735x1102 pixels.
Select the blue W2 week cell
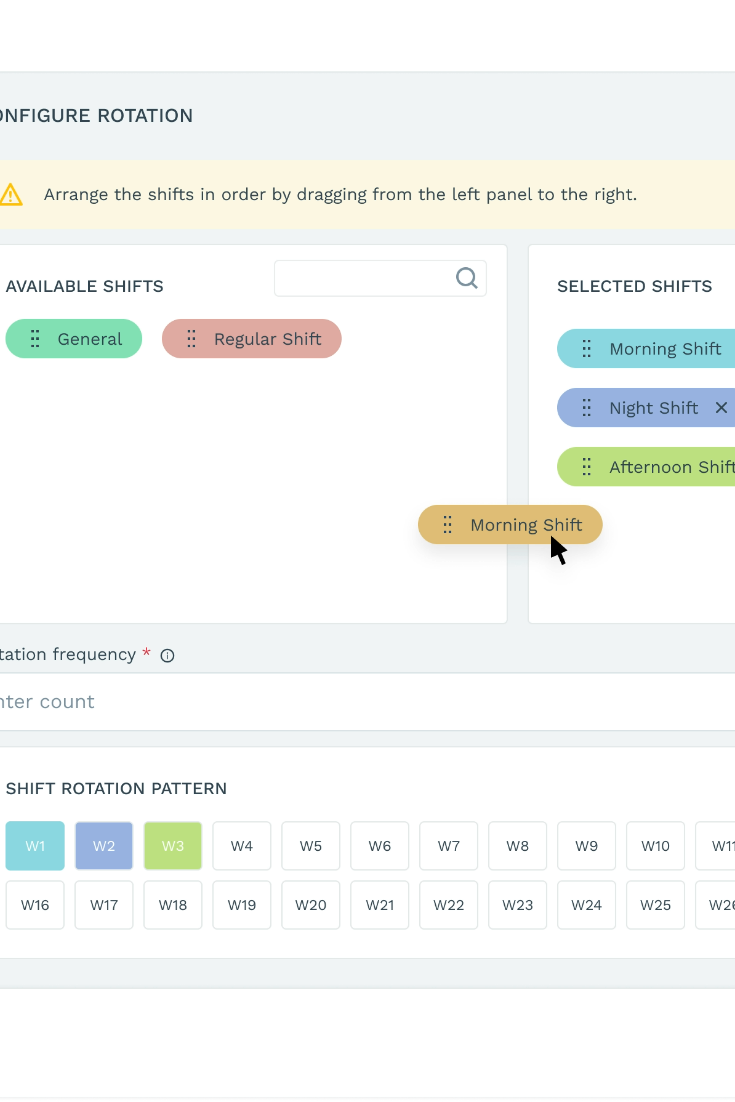coord(104,846)
